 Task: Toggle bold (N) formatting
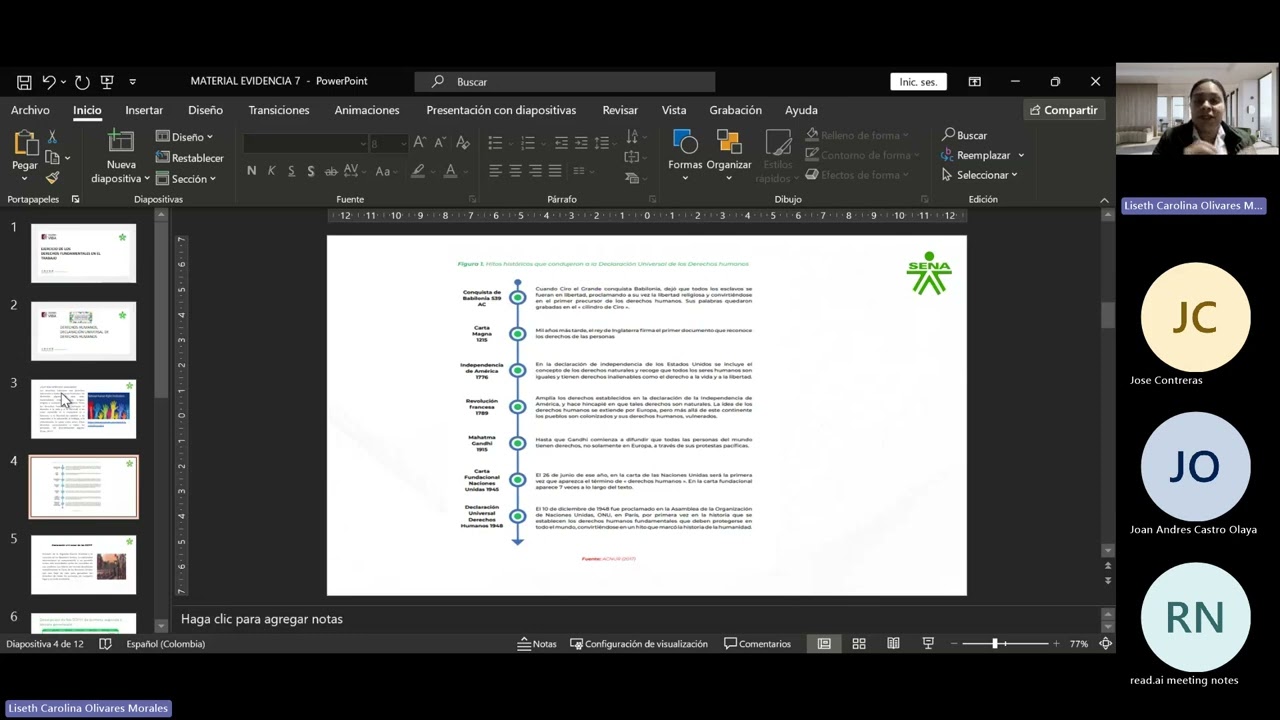click(x=251, y=171)
